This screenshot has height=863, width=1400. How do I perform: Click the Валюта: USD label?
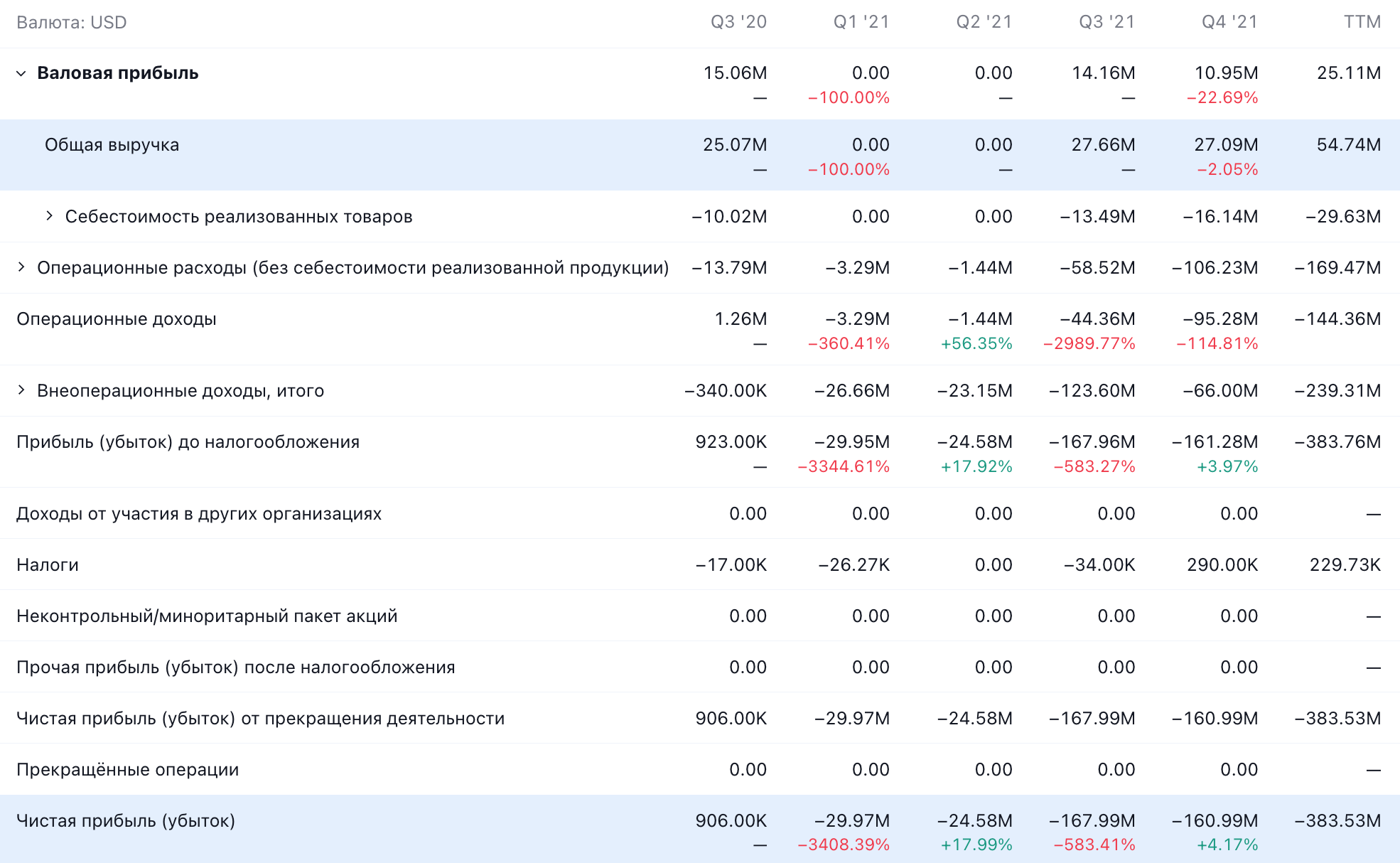(72, 22)
